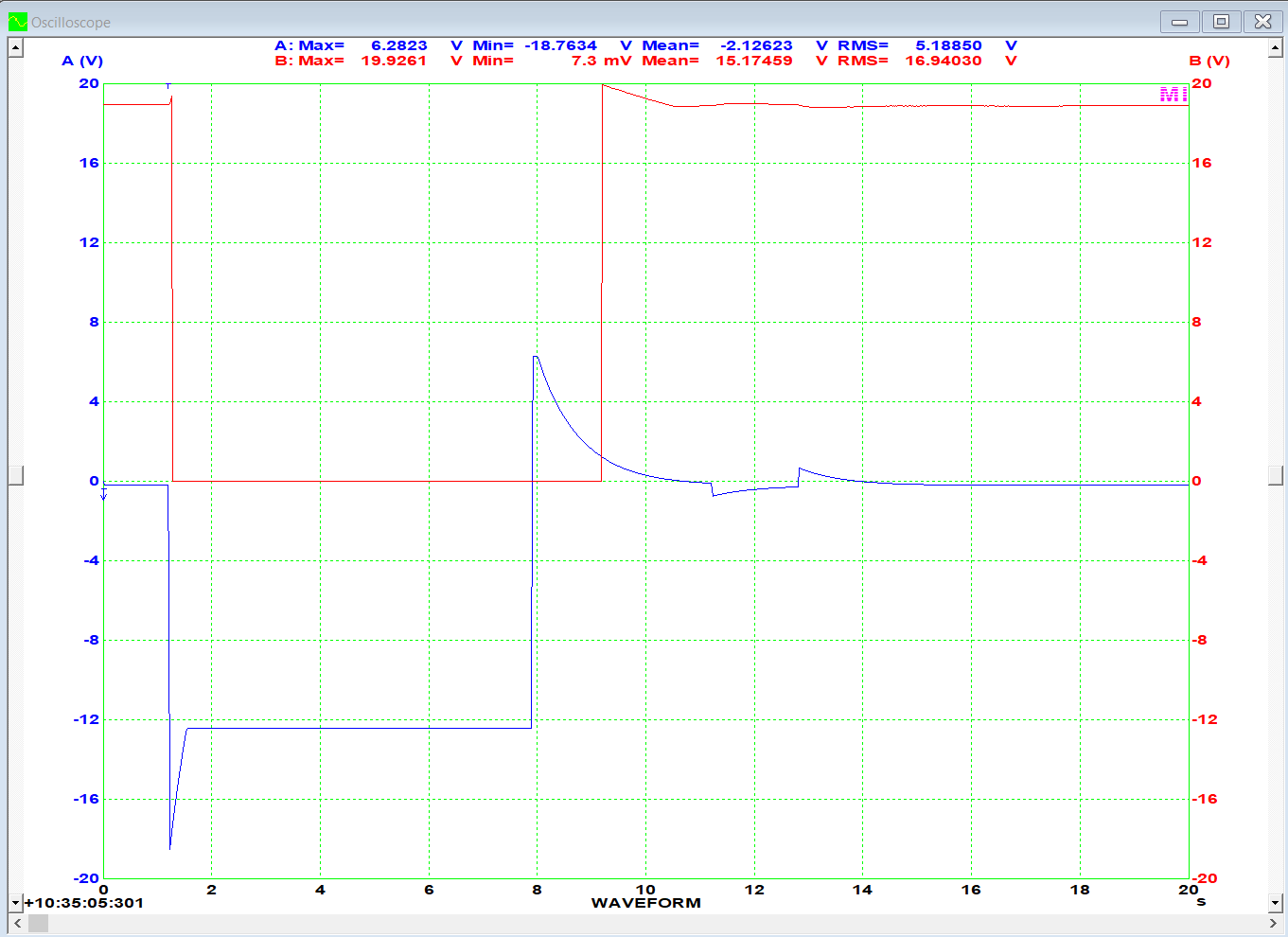Click the WAVEFORM label under the plot

point(645,903)
